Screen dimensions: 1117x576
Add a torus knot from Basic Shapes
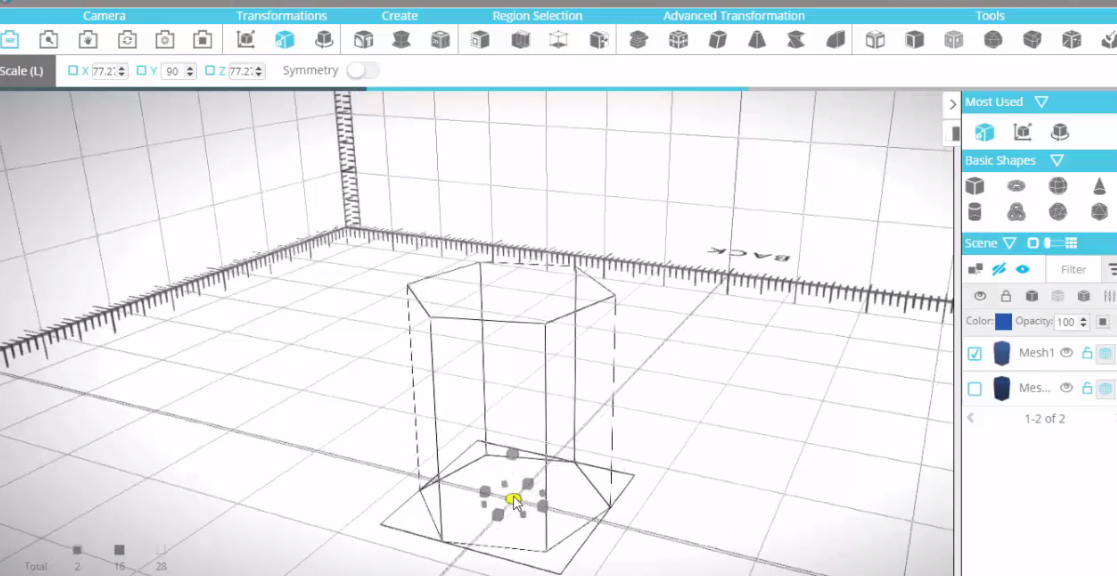click(x=1016, y=211)
